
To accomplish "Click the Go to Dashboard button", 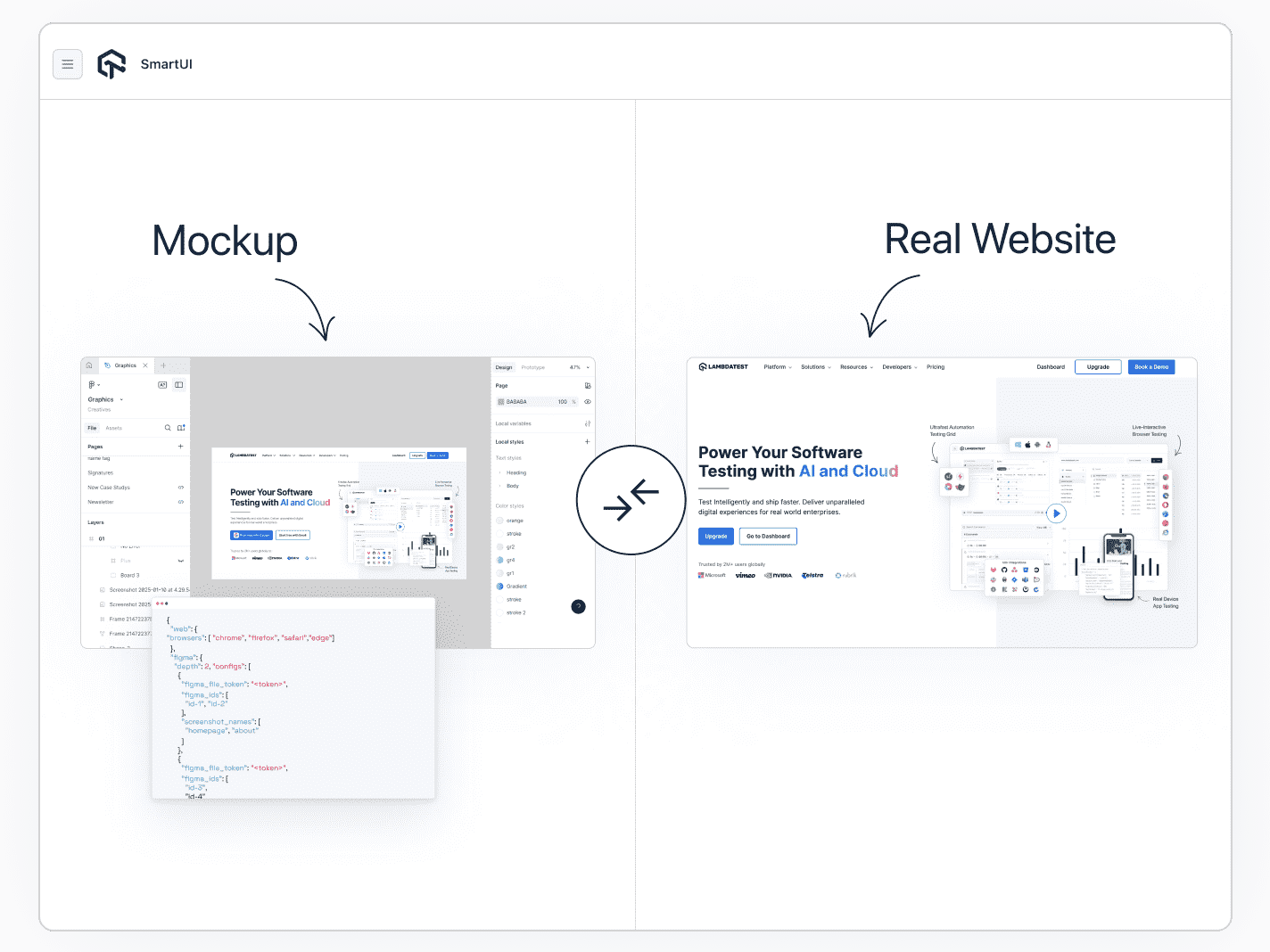I will coord(768,537).
